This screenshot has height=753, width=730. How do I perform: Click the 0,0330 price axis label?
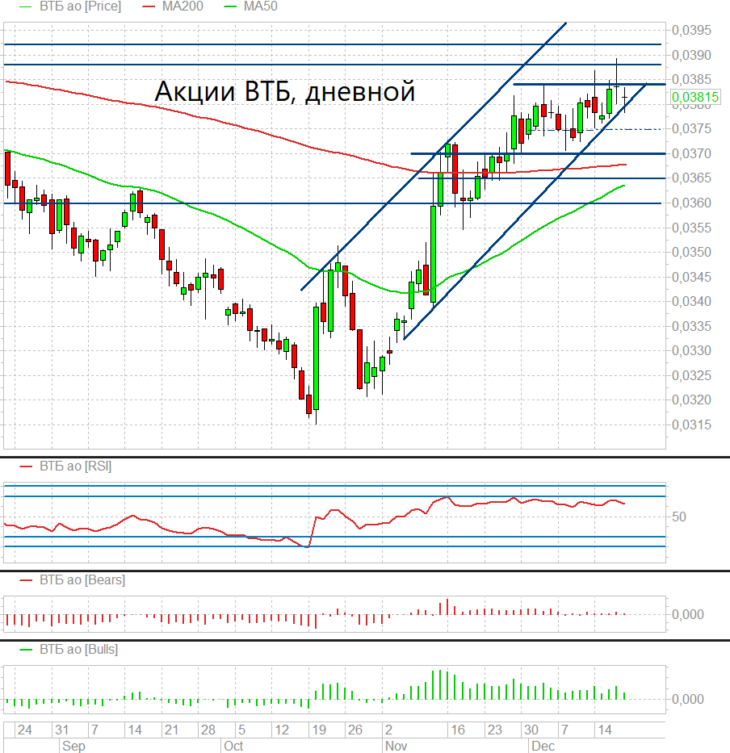point(691,351)
